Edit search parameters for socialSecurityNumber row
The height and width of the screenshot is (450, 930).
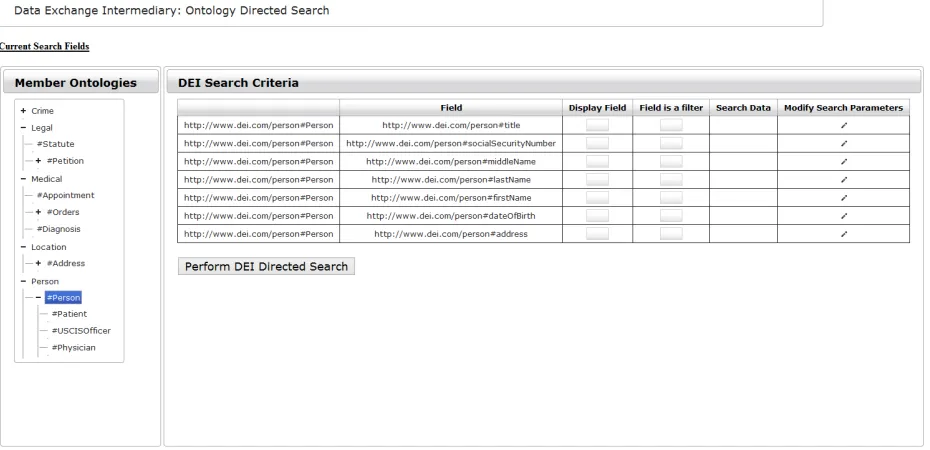pos(843,143)
